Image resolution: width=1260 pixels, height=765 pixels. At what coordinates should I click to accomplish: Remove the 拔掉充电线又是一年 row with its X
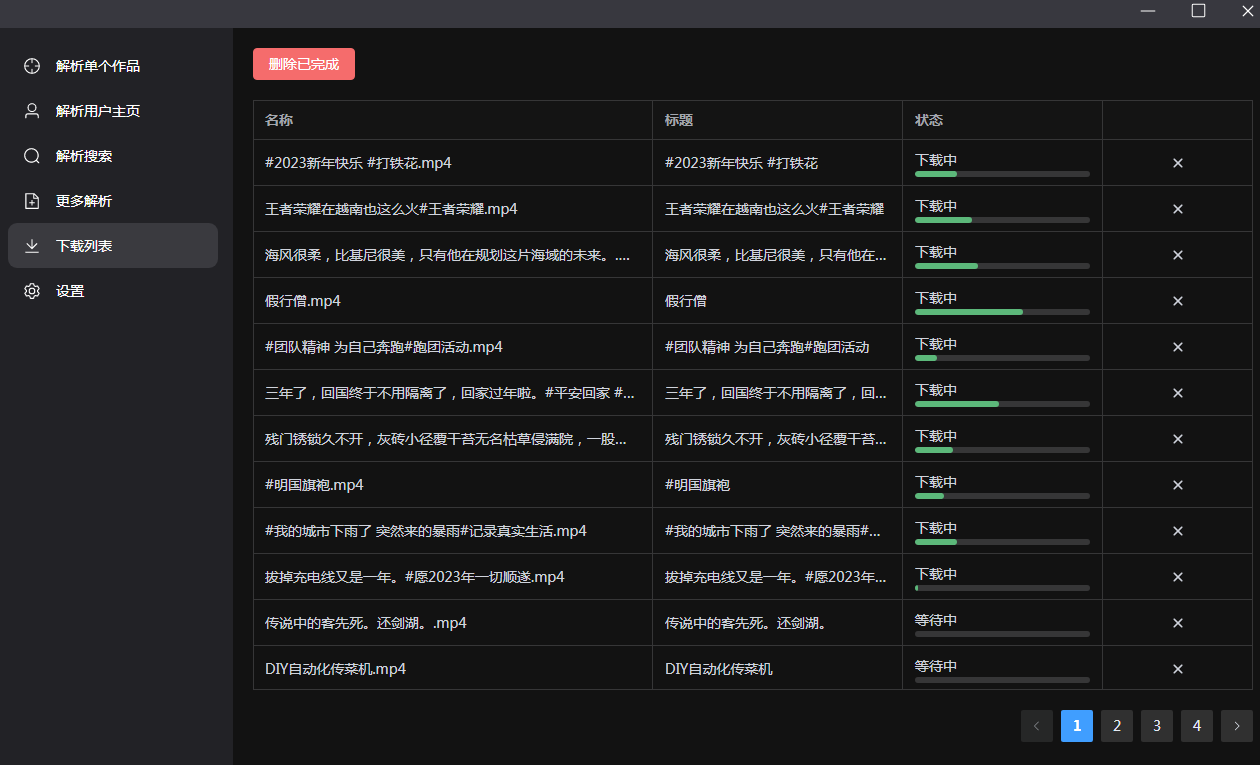(x=1178, y=577)
